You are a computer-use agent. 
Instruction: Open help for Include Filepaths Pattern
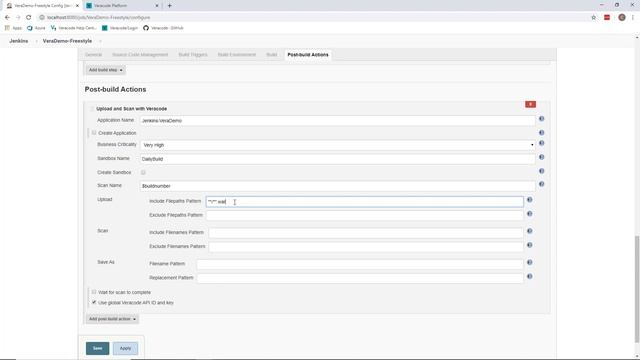[x=529, y=200]
